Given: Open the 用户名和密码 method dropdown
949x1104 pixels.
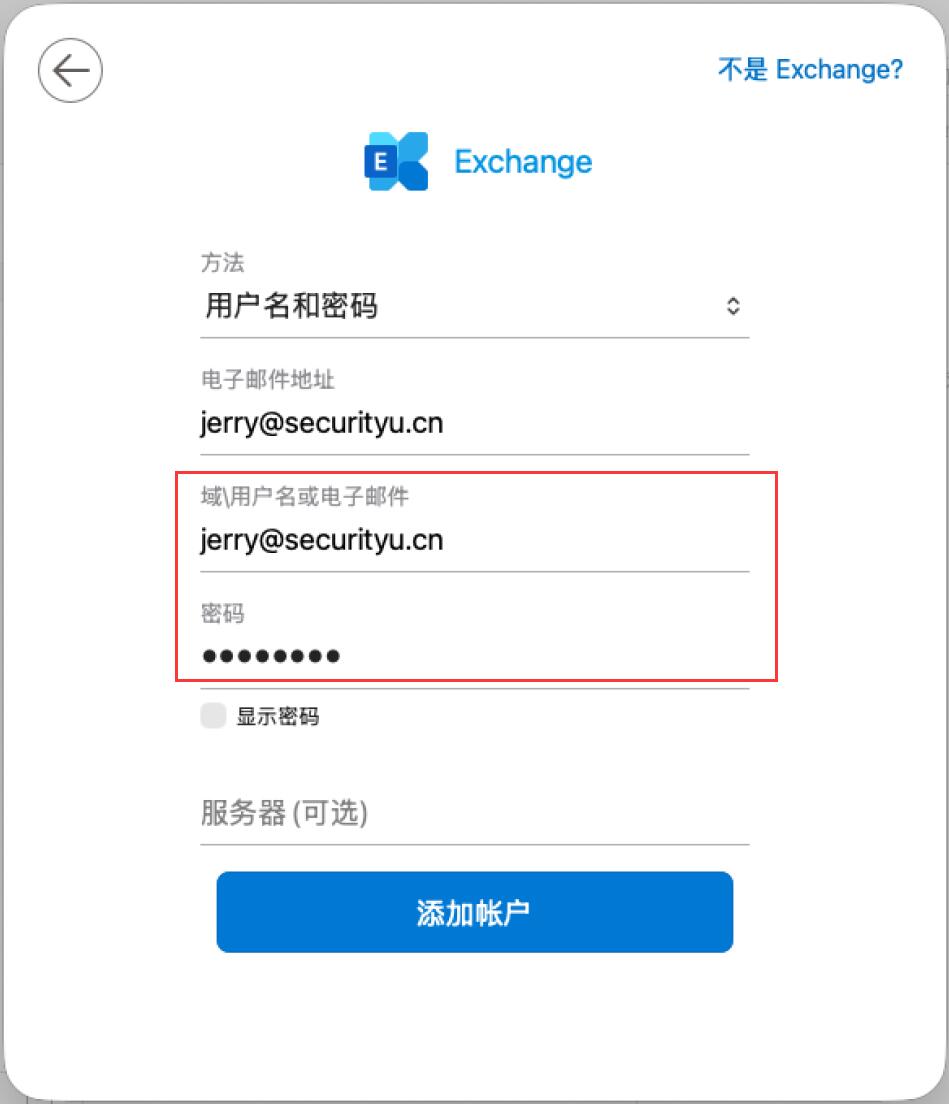Looking at the screenshot, I should [474, 306].
